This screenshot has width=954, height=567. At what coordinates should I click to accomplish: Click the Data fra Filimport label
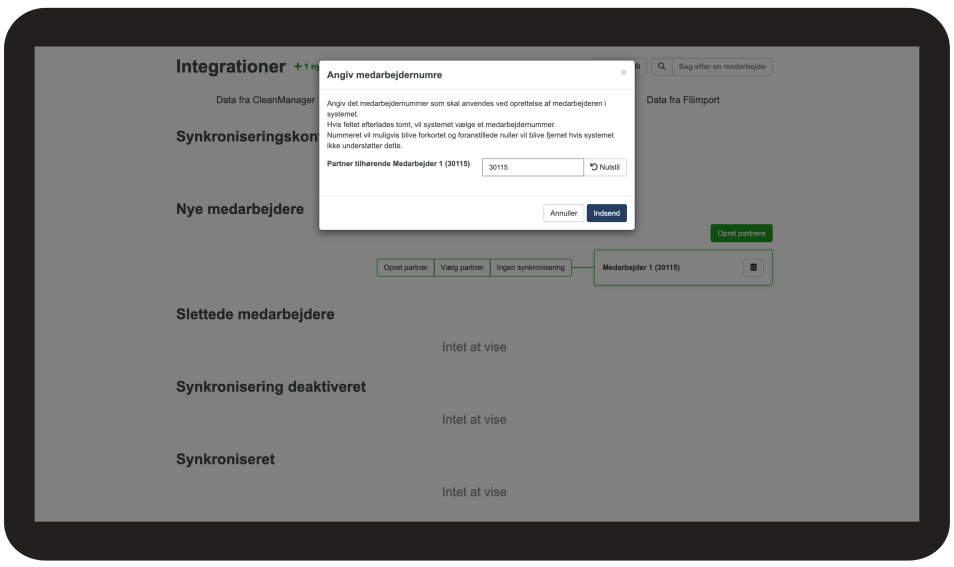click(683, 100)
